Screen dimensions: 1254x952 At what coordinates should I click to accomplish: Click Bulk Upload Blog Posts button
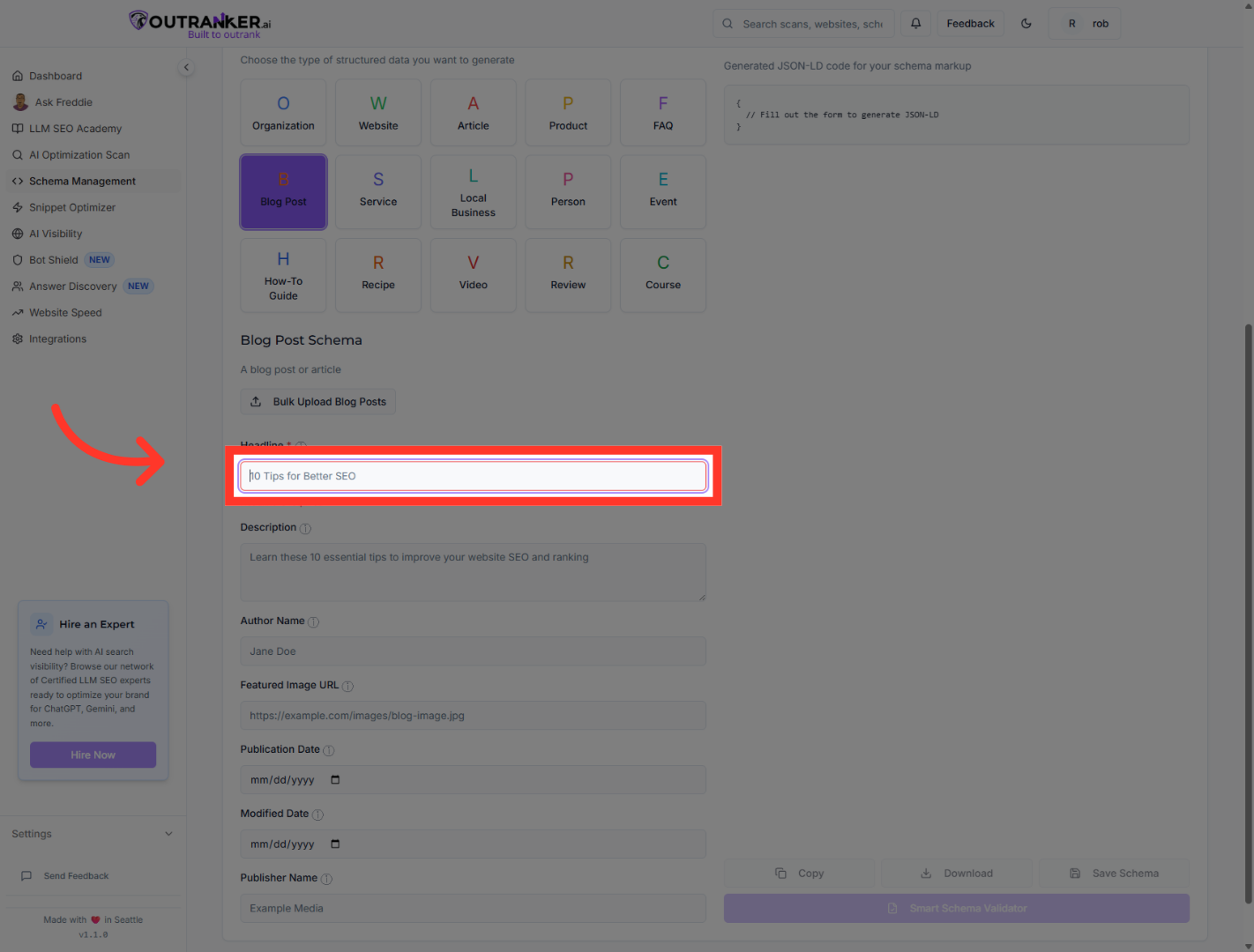tap(318, 402)
